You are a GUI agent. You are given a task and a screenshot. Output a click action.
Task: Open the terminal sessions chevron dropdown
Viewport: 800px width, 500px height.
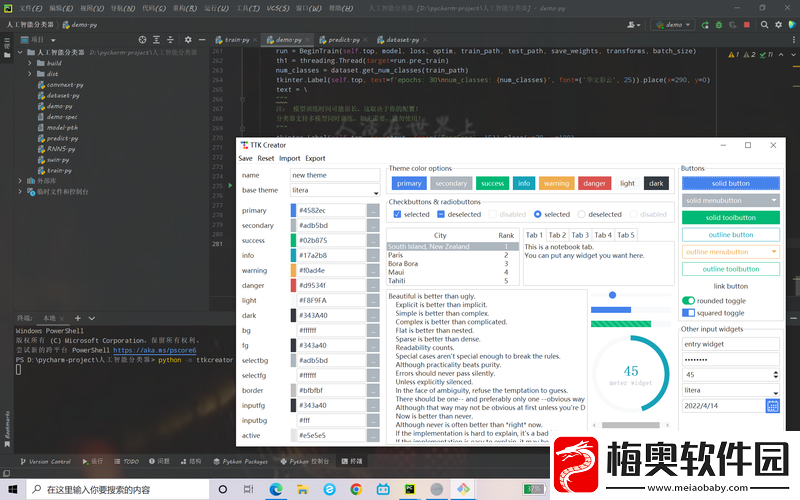pos(92,318)
